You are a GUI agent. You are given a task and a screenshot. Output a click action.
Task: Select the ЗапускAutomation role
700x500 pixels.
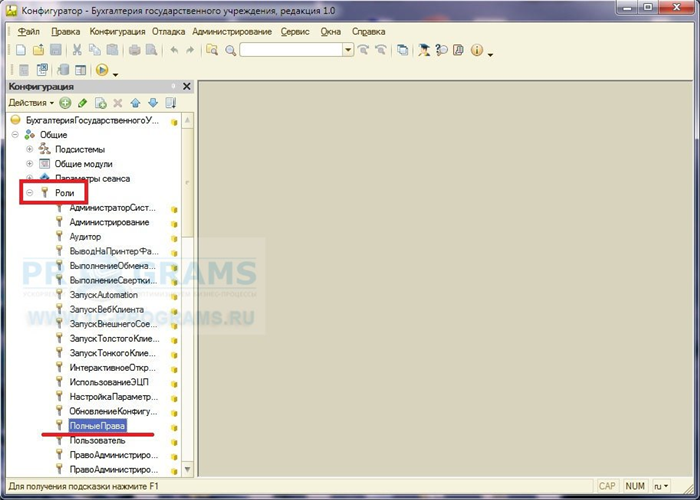[x=104, y=295]
